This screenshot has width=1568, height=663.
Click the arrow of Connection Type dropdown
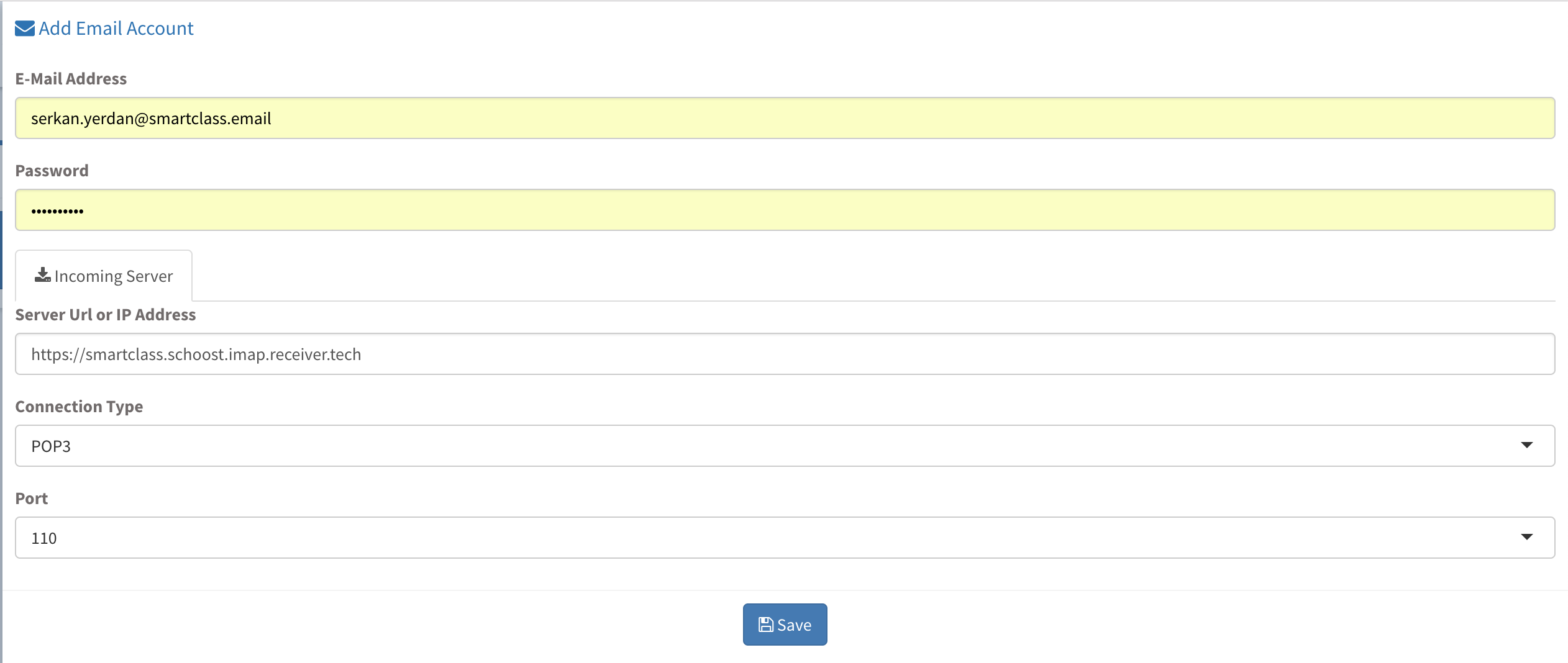[x=1527, y=445]
